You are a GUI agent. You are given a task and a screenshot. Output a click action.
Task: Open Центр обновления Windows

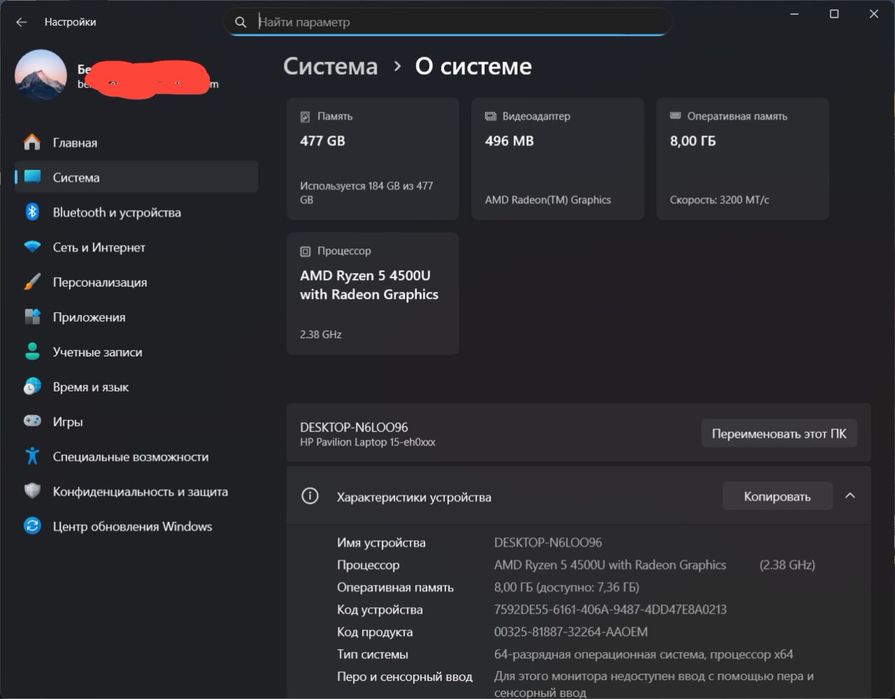pos(136,526)
